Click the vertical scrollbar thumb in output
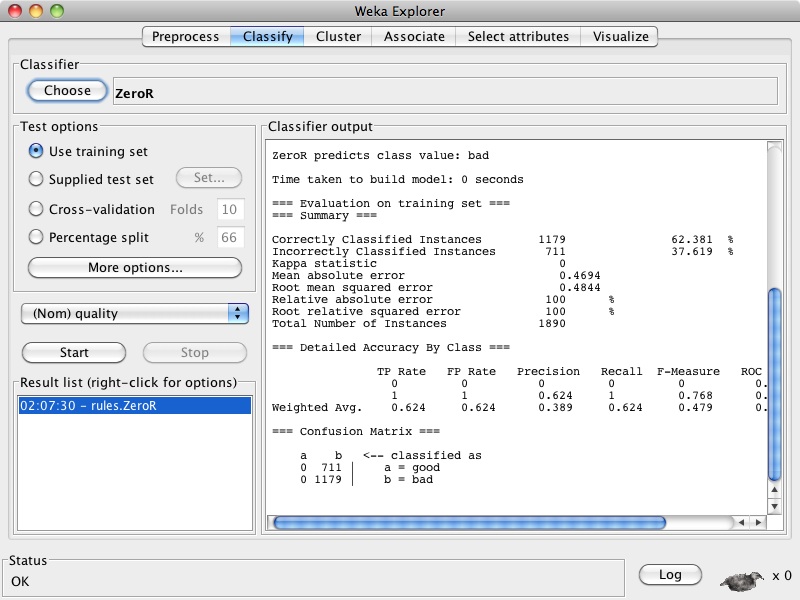 click(x=774, y=385)
